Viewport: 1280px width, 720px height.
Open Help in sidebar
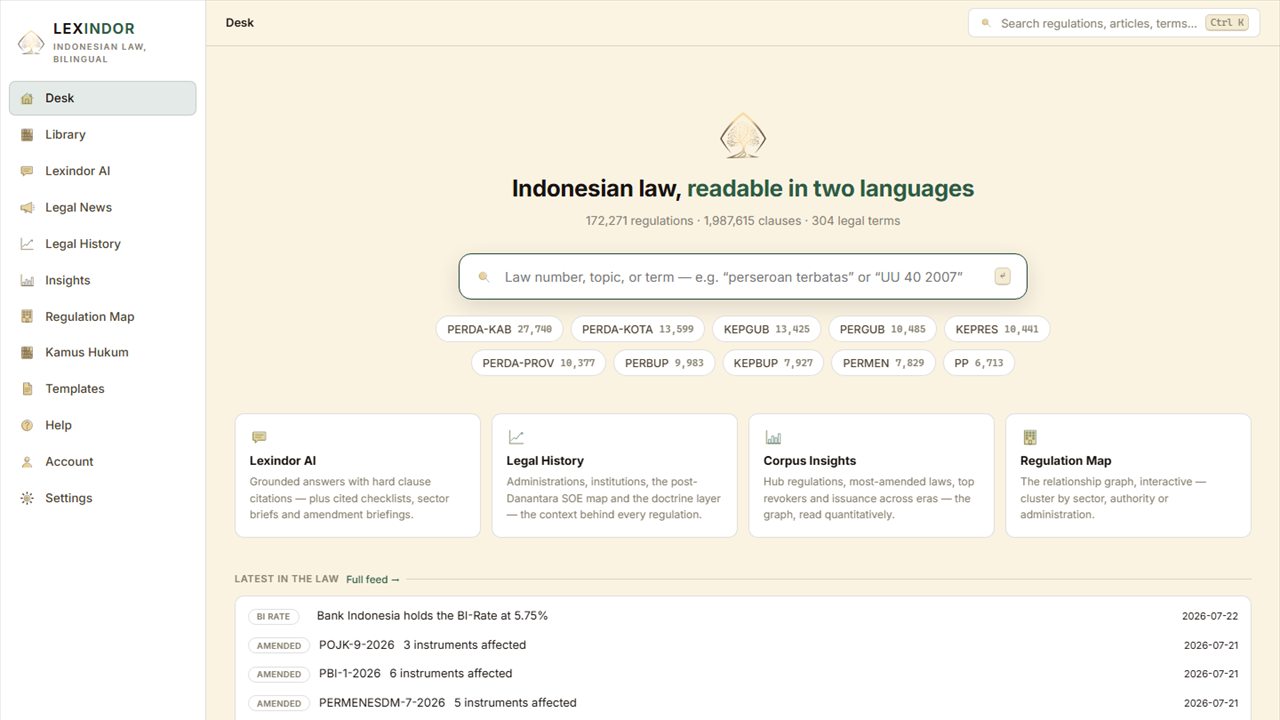click(x=102, y=425)
